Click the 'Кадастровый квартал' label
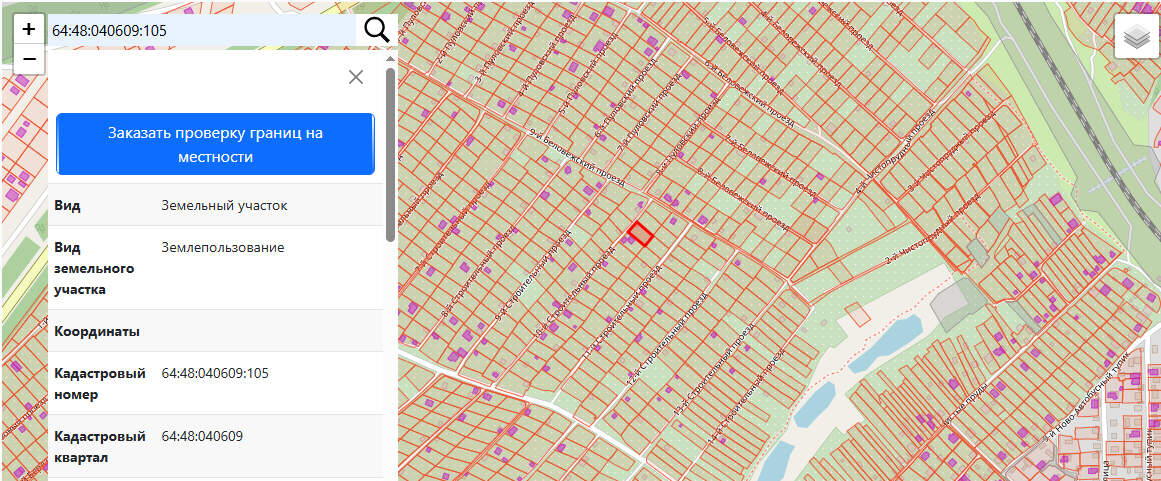Viewport: 1161px width, 481px height. click(100, 447)
